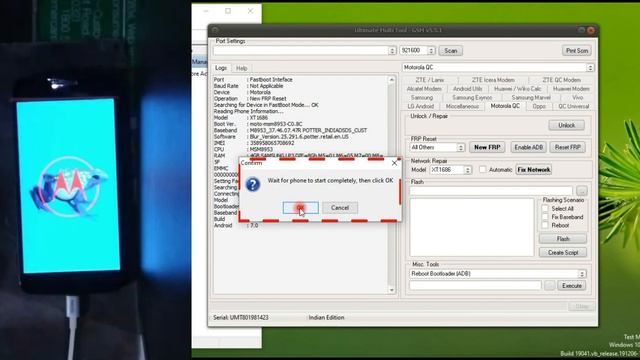The width and height of the screenshot is (640, 360).
Task: Click the Software Blur_Version log line
Action: pyautogui.click(x=281, y=137)
